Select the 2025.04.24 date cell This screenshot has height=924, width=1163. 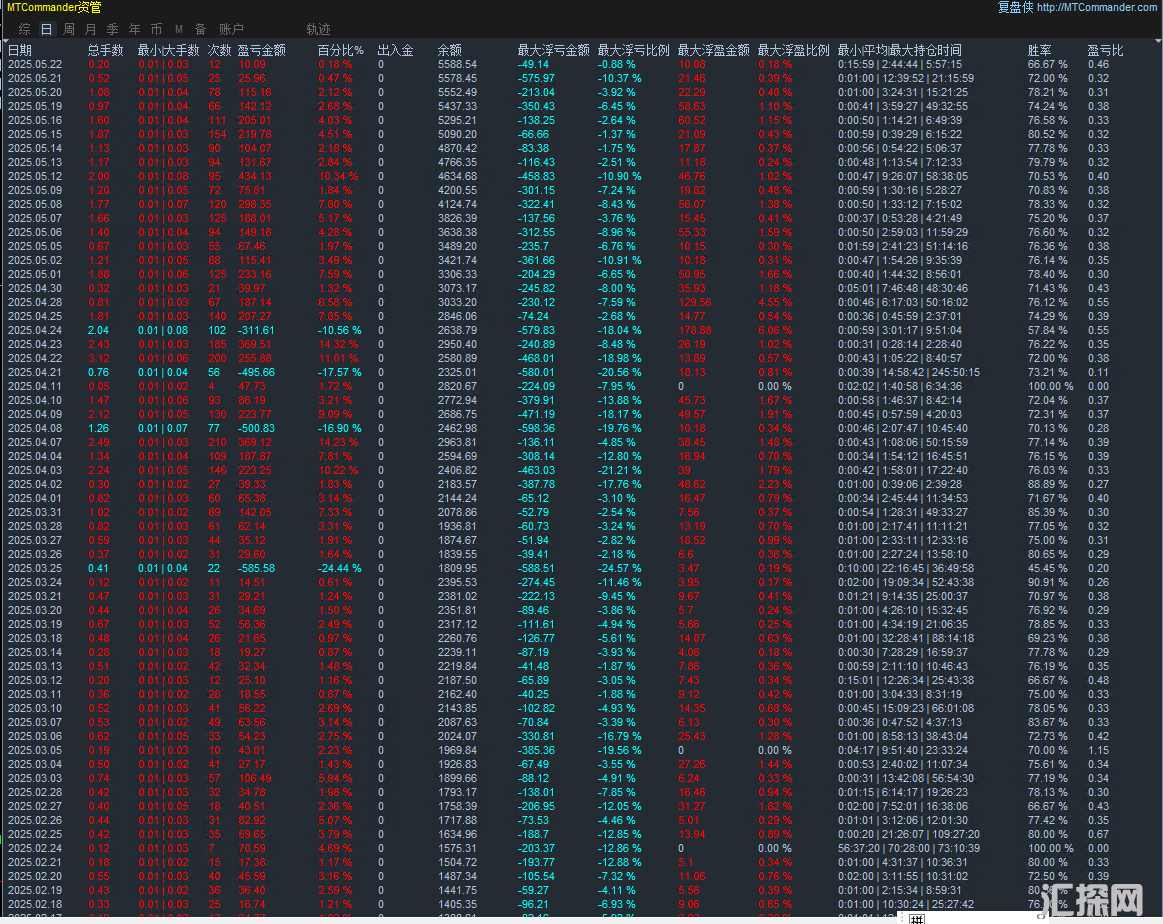tap(35, 330)
